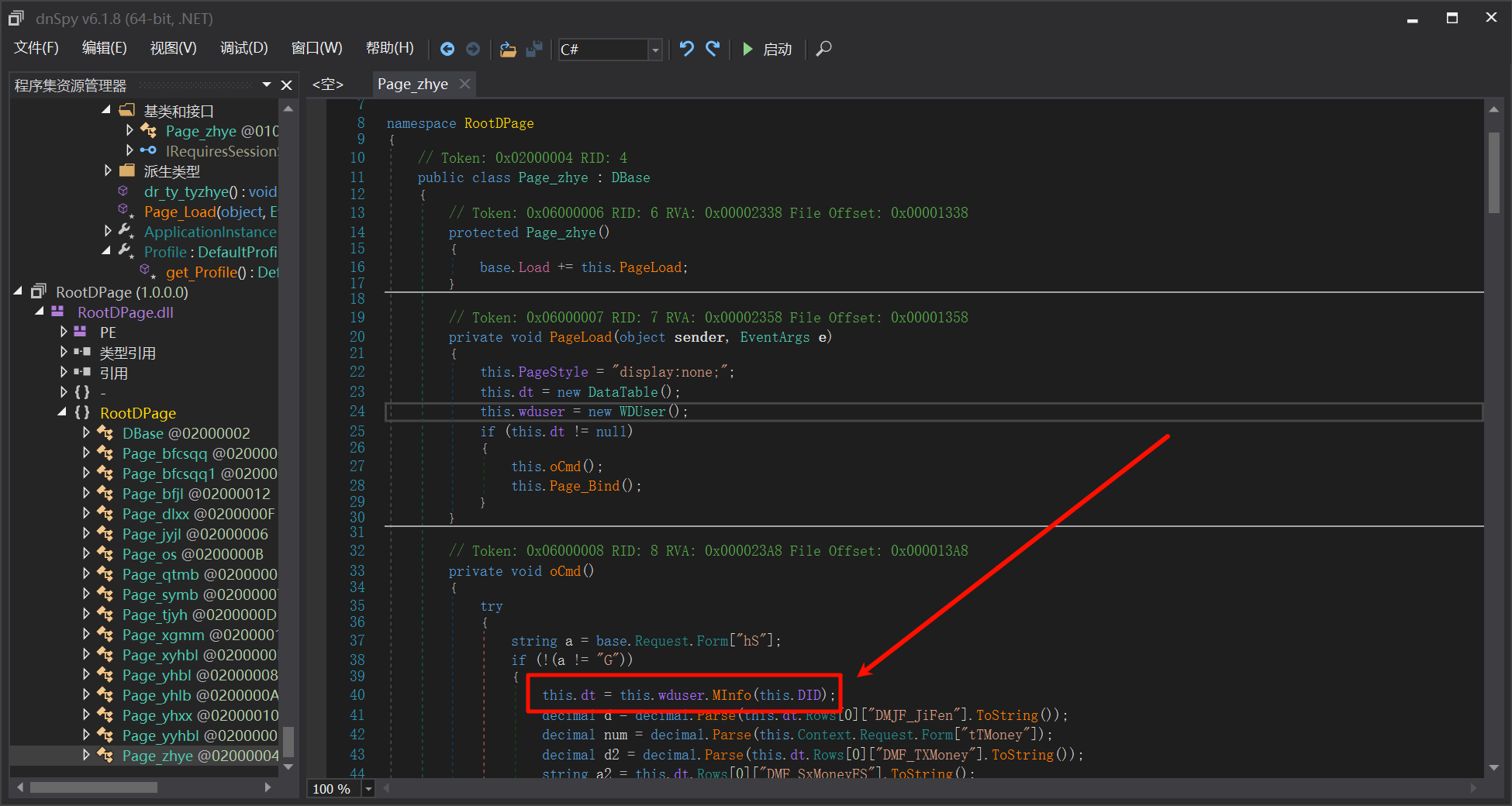Click the open file folder icon
1512x806 pixels.
(508, 49)
